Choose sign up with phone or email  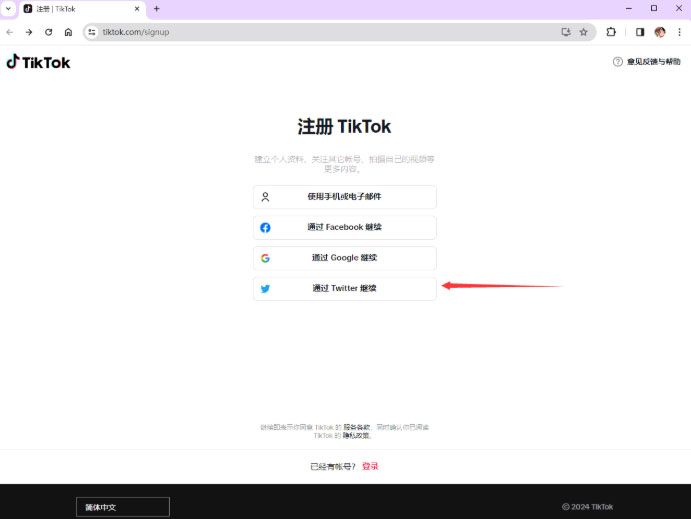(x=345, y=197)
